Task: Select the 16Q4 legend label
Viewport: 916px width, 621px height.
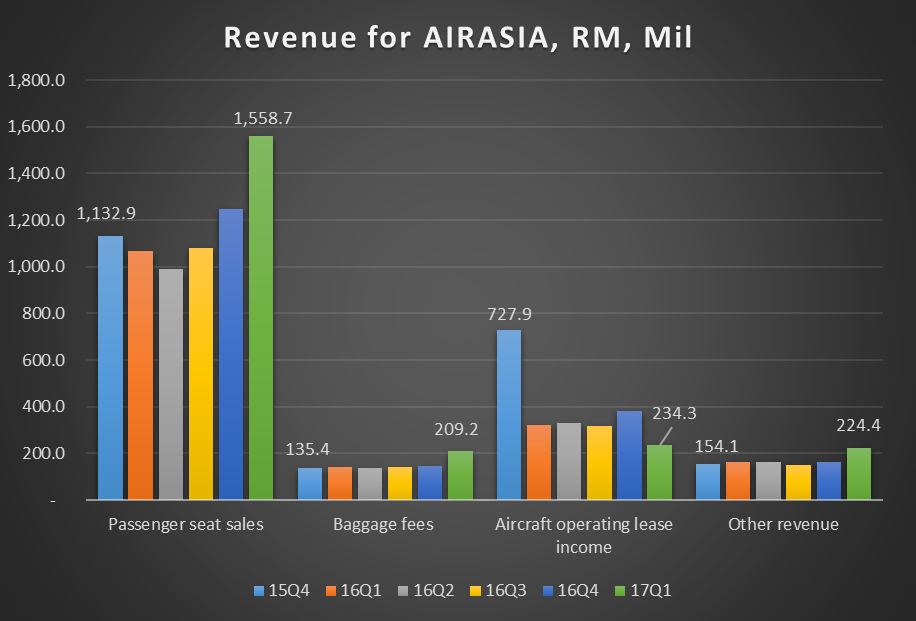Action: click(578, 591)
